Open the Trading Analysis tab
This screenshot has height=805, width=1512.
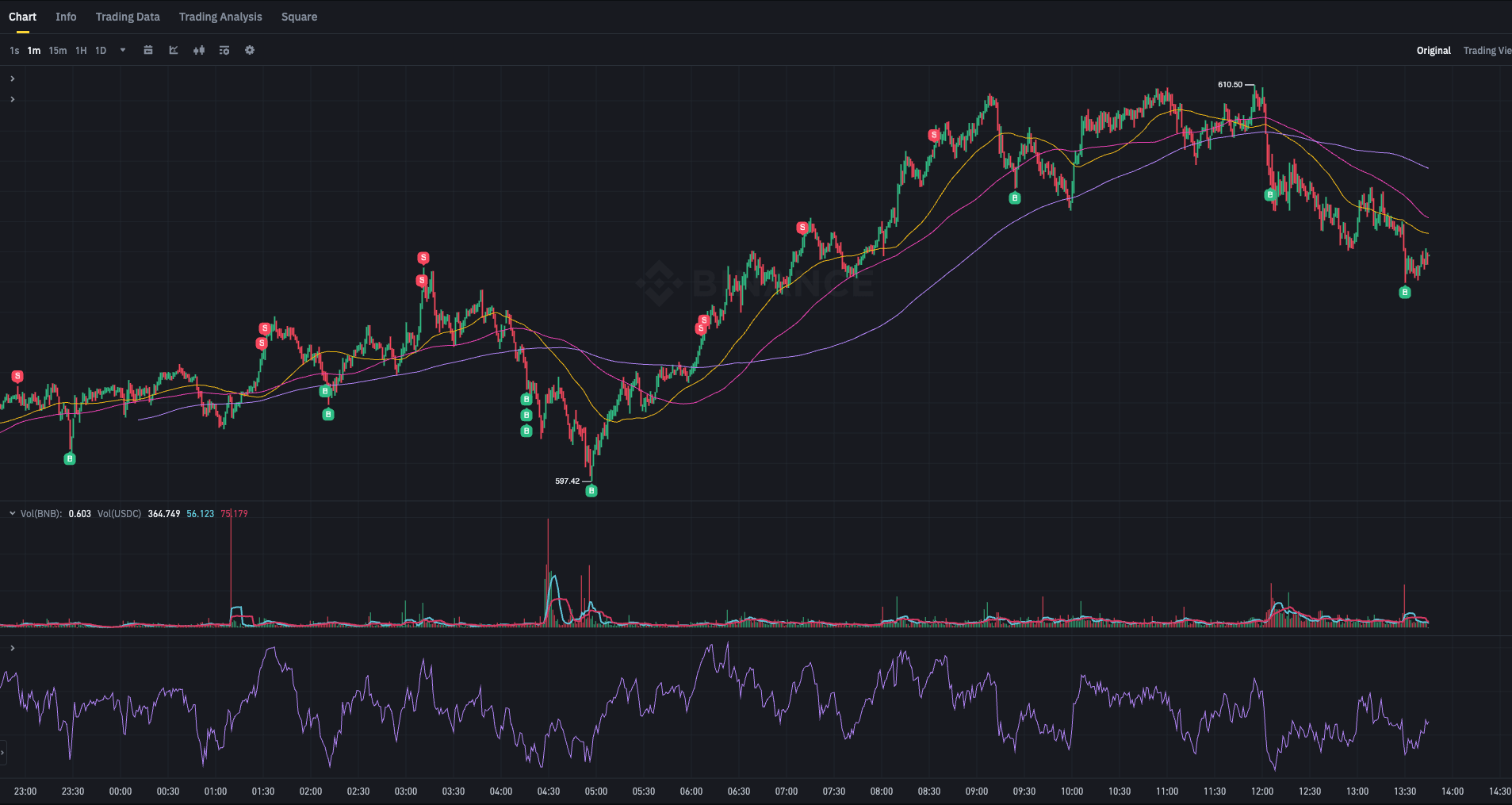[x=220, y=17]
